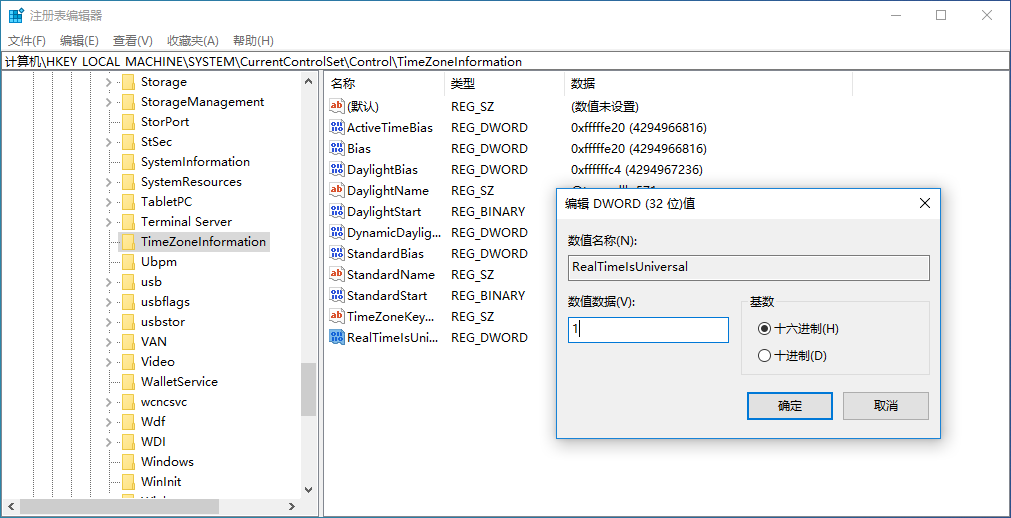Click the Registry Editor app icon in title bar
This screenshot has width=1011, height=518.
(16, 15)
